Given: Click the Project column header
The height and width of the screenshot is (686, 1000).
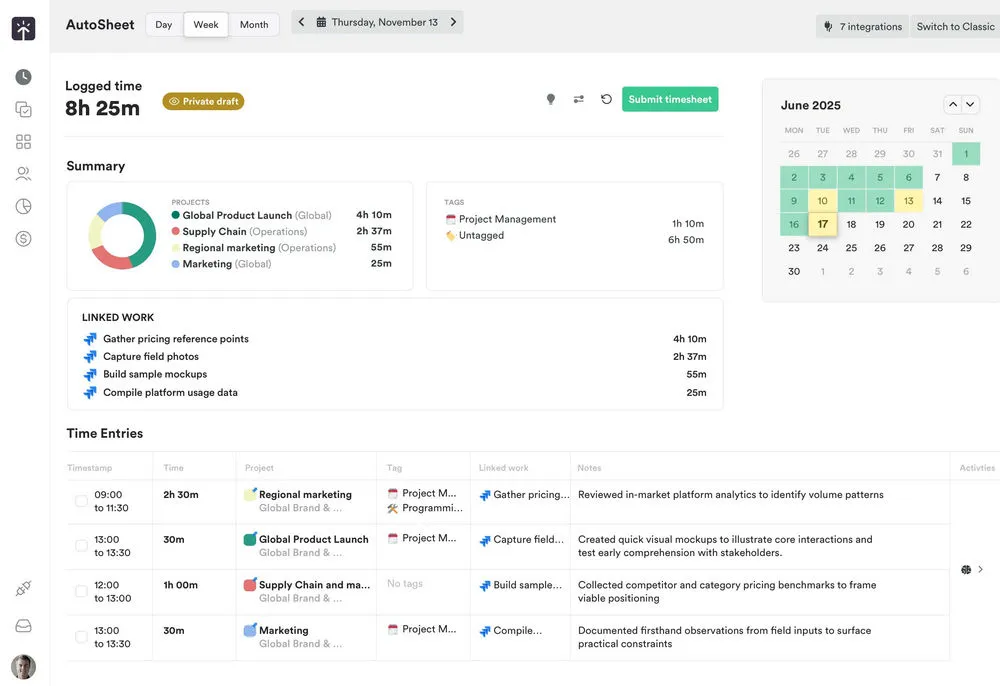Looking at the screenshot, I should (259, 468).
